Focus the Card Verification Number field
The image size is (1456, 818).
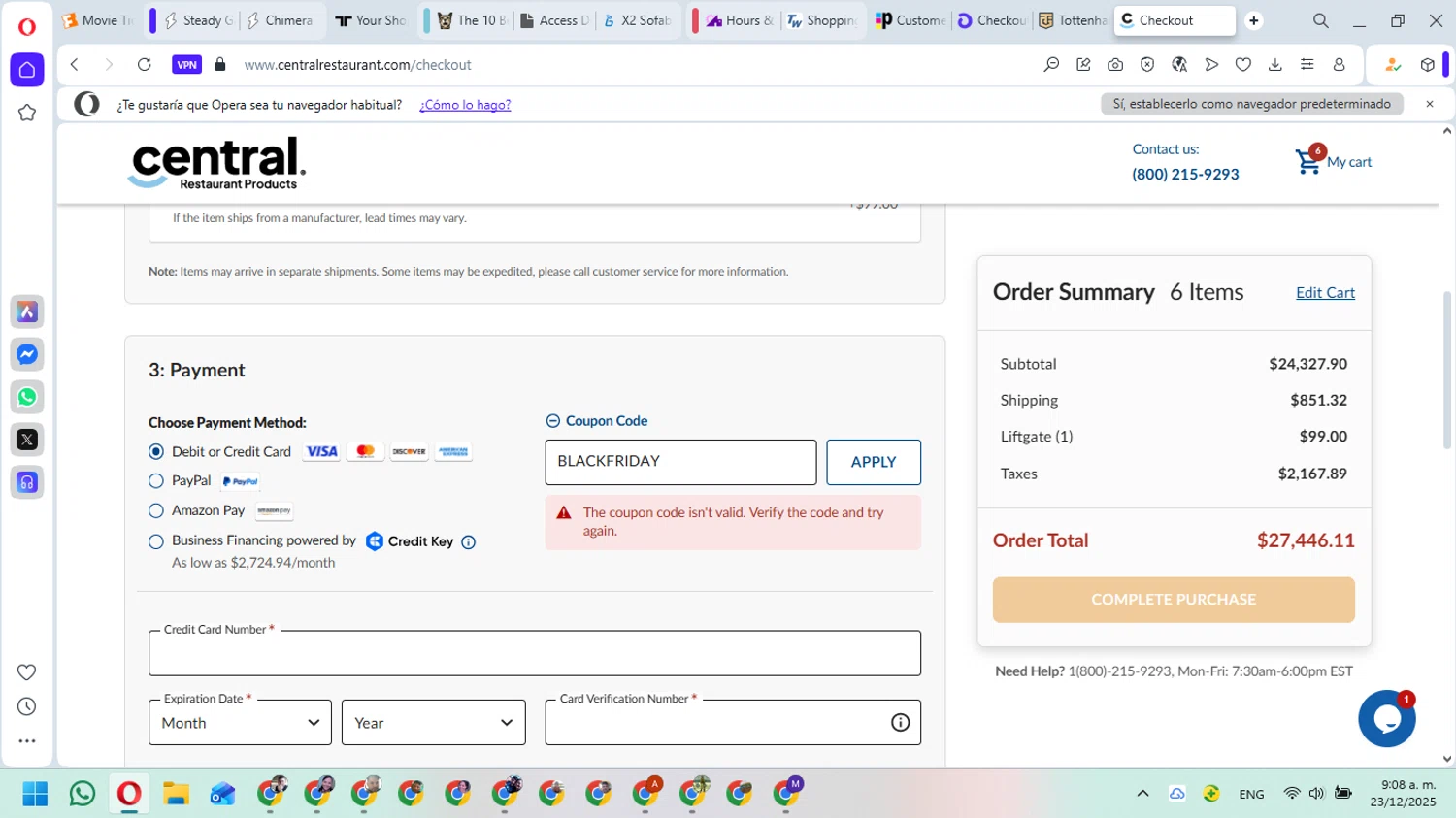tap(733, 723)
